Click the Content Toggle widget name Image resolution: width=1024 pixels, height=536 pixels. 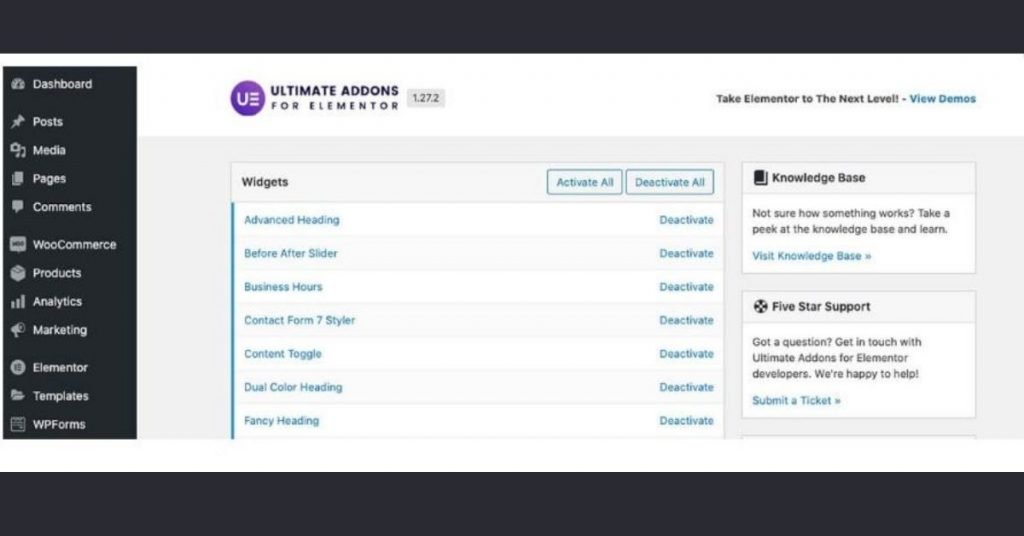click(283, 354)
